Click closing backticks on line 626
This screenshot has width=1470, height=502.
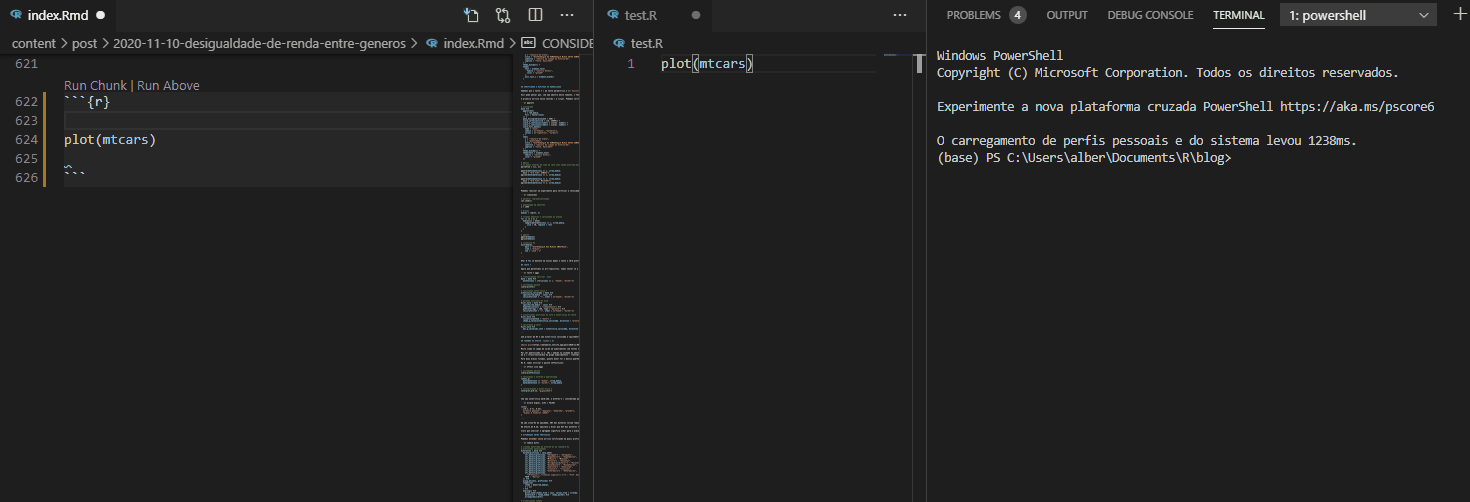tap(74, 178)
